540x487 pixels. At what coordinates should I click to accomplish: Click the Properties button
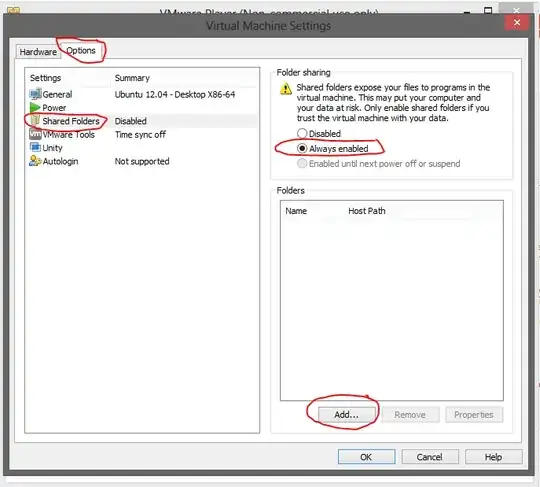pyautogui.click(x=474, y=415)
